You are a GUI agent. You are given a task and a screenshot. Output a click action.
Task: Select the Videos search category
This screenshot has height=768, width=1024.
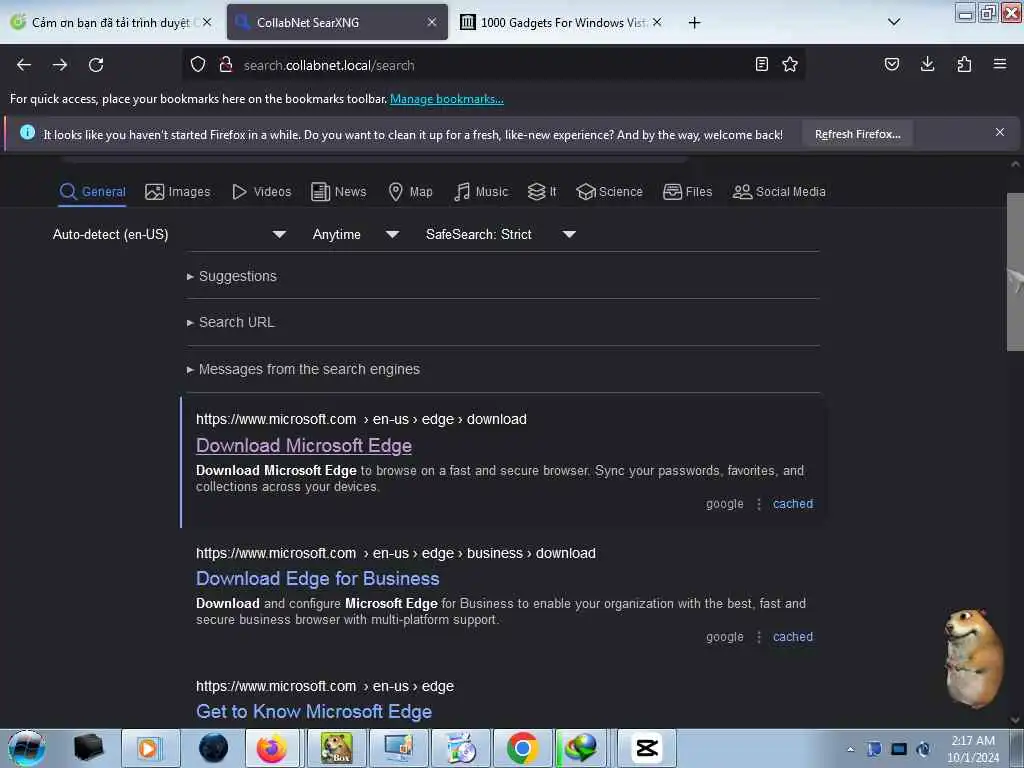click(262, 192)
